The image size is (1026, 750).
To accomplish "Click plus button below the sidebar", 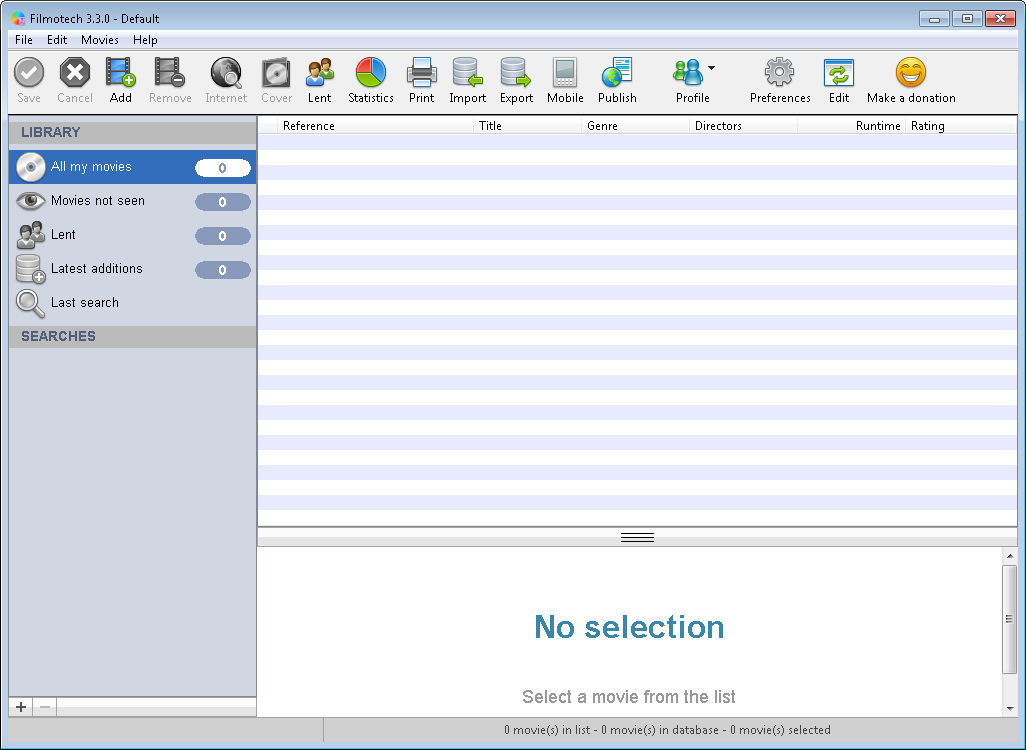I will pyautogui.click(x=21, y=707).
